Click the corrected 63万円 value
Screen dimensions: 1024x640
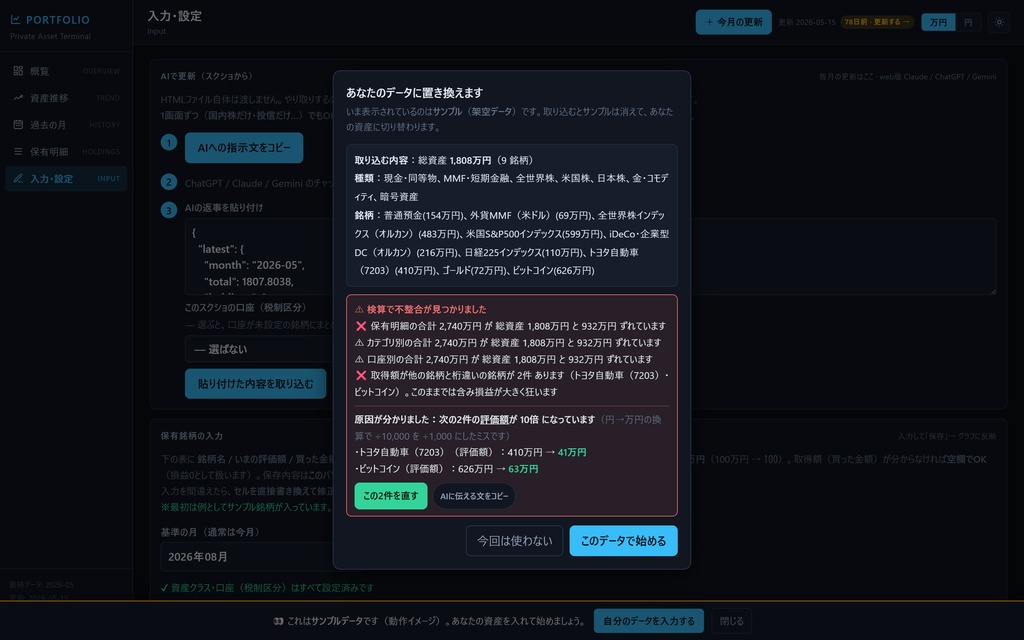(523, 469)
